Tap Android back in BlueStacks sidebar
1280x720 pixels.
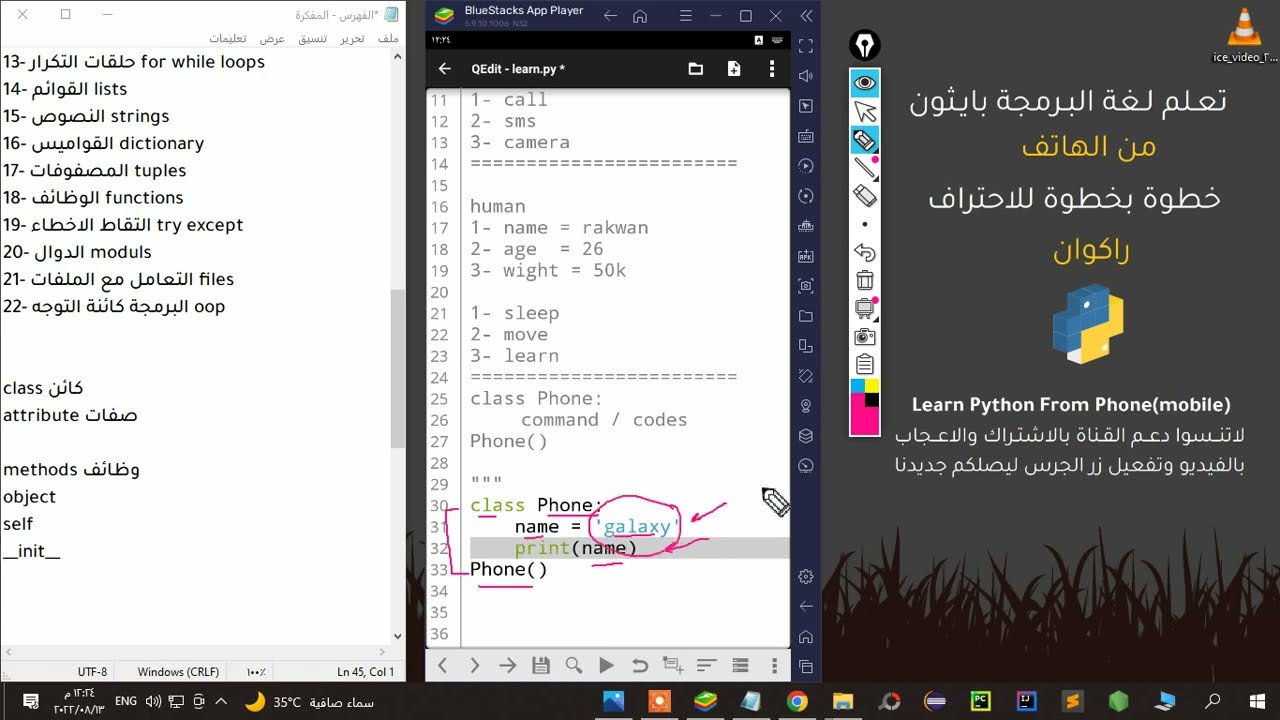pos(806,606)
